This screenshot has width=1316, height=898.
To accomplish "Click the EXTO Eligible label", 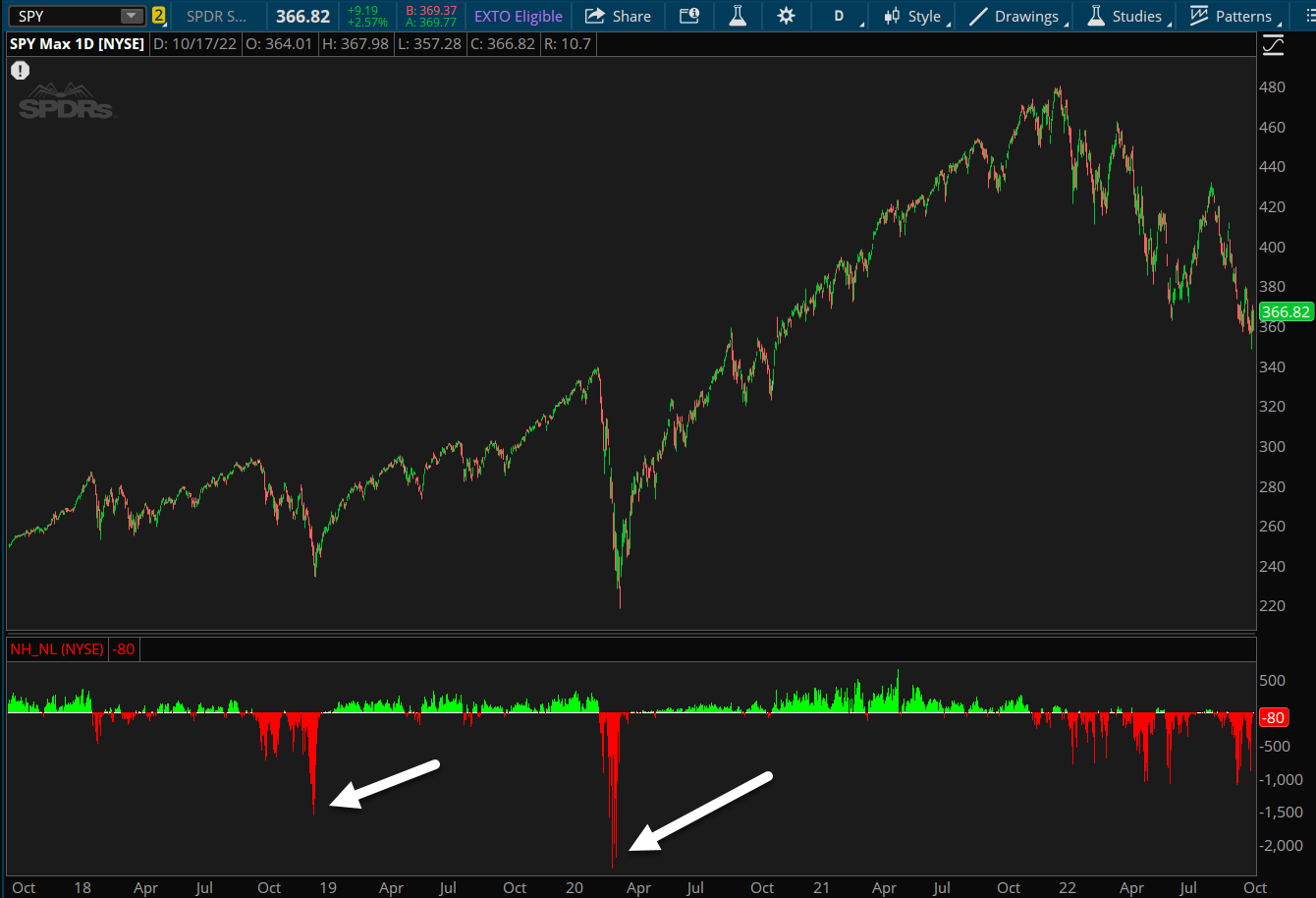I will pyautogui.click(x=519, y=16).
